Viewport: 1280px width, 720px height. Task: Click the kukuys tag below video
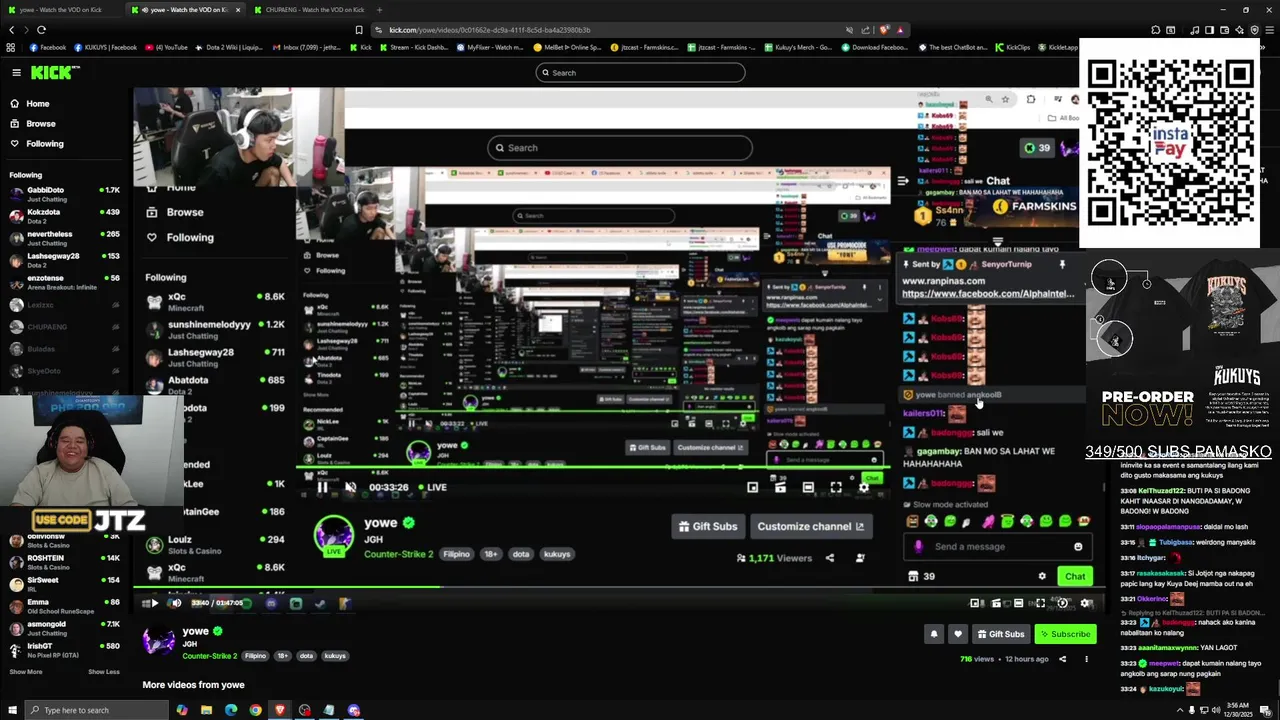[x=335, y=656]
